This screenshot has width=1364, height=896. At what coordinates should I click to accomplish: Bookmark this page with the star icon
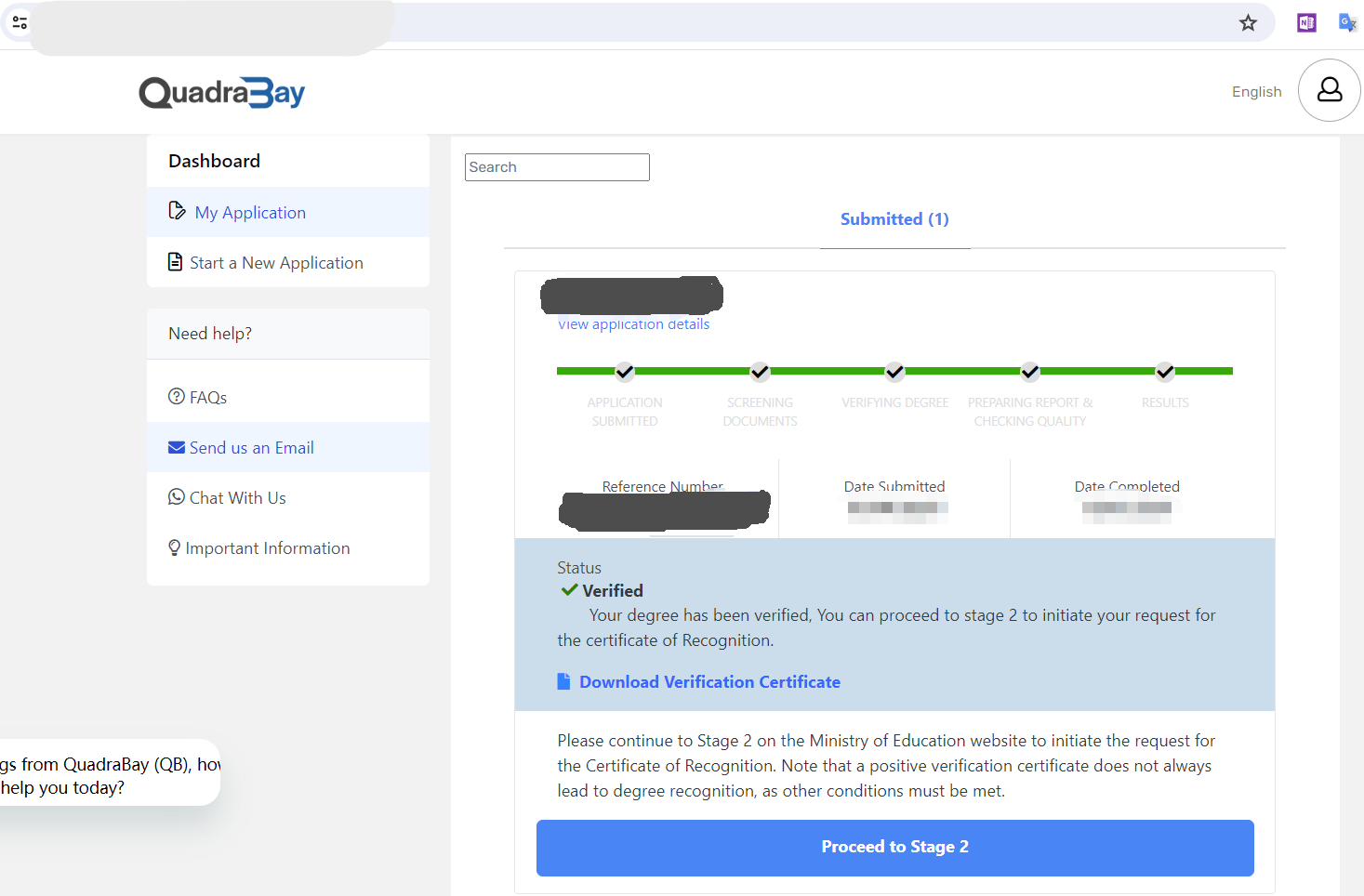[1248, 23]
